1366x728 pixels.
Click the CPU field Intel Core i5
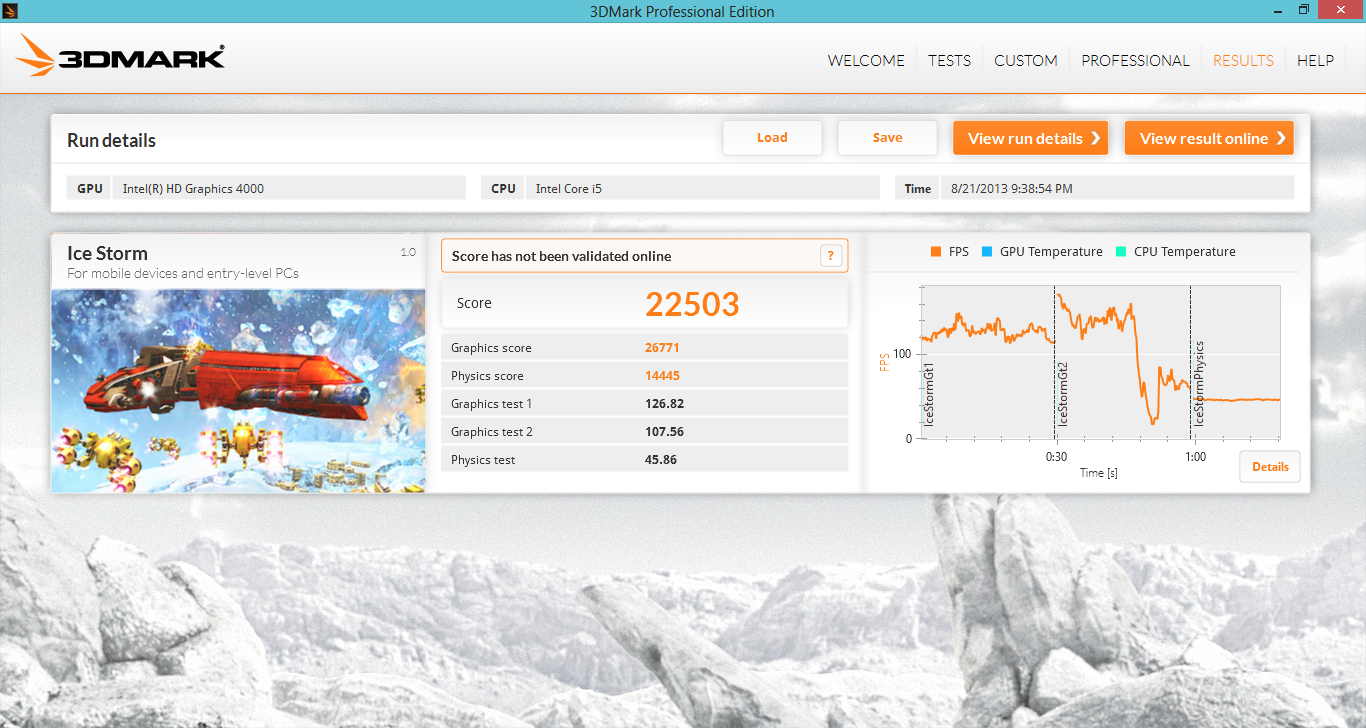(x=703, y=188)
